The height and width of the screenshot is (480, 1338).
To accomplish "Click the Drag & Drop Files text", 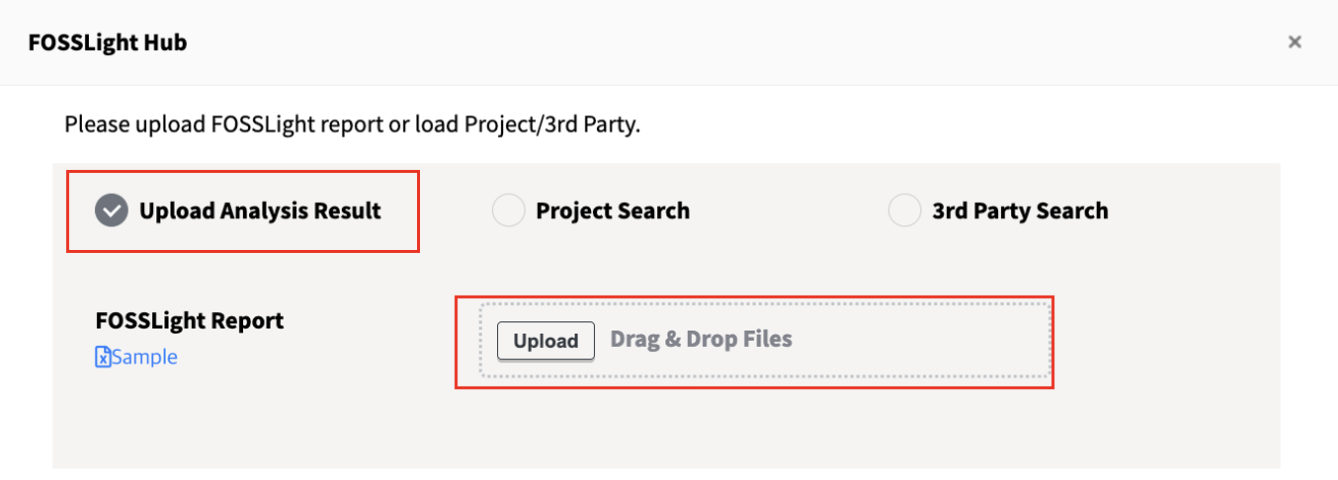I will 701,339.
